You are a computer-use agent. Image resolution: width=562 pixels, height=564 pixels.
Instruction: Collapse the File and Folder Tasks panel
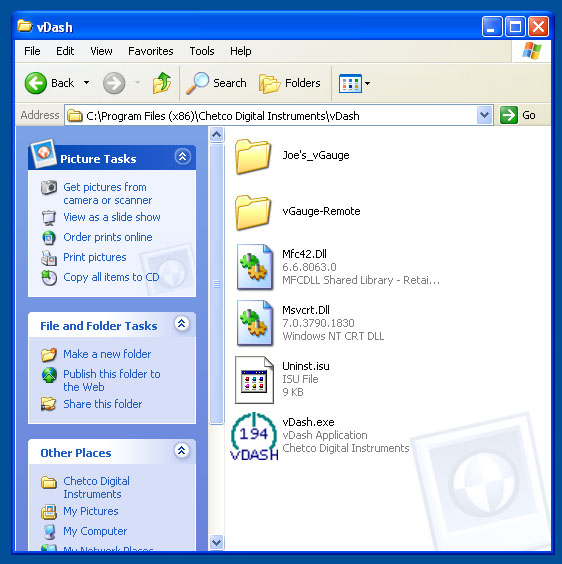[182, 323]
